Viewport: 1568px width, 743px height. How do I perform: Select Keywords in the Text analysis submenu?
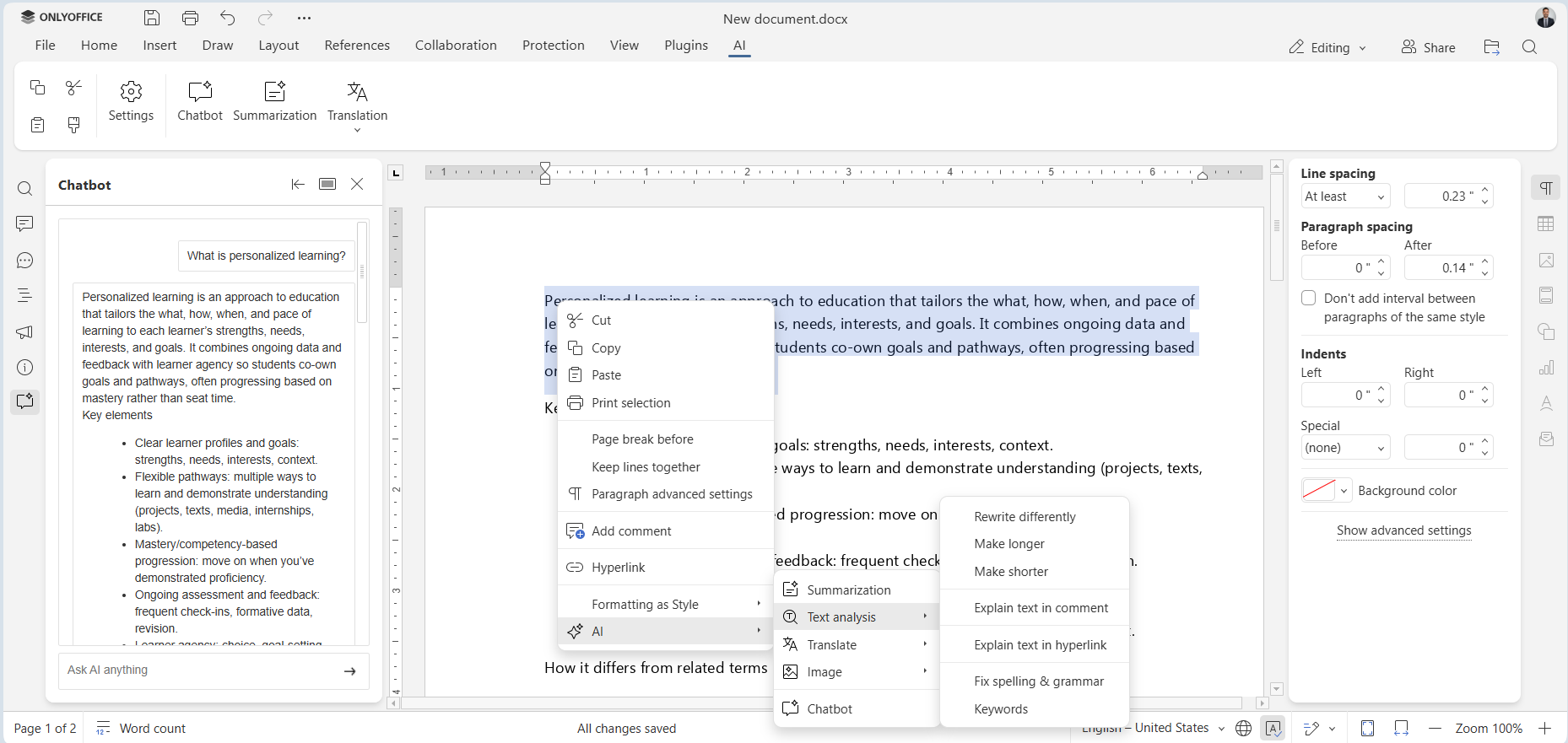point(1035,708)
